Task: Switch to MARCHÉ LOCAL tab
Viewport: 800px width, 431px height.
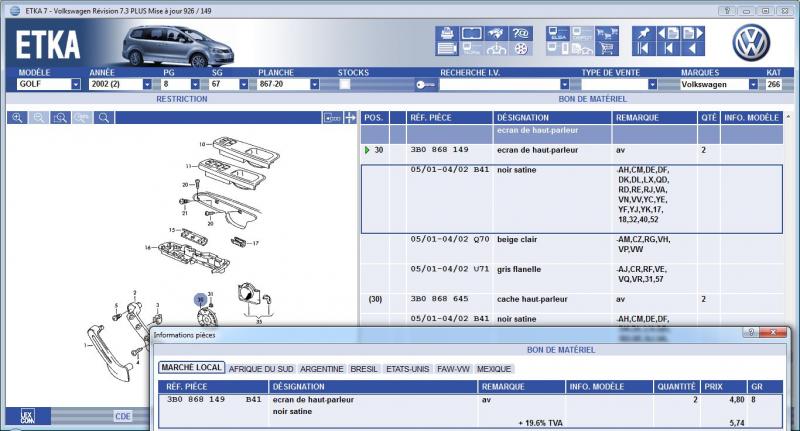Action: click(192, 367)
